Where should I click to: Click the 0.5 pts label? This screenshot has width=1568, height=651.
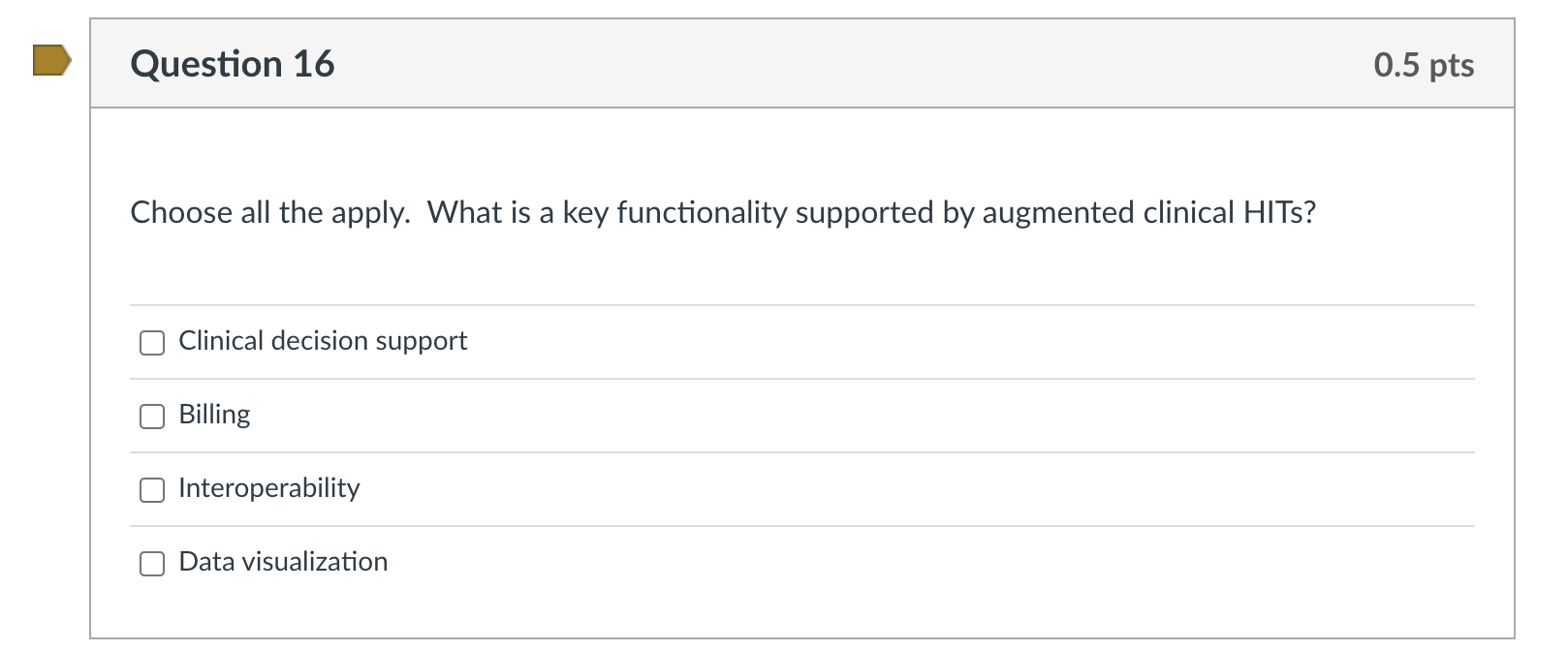click(x=1423, y=64)
